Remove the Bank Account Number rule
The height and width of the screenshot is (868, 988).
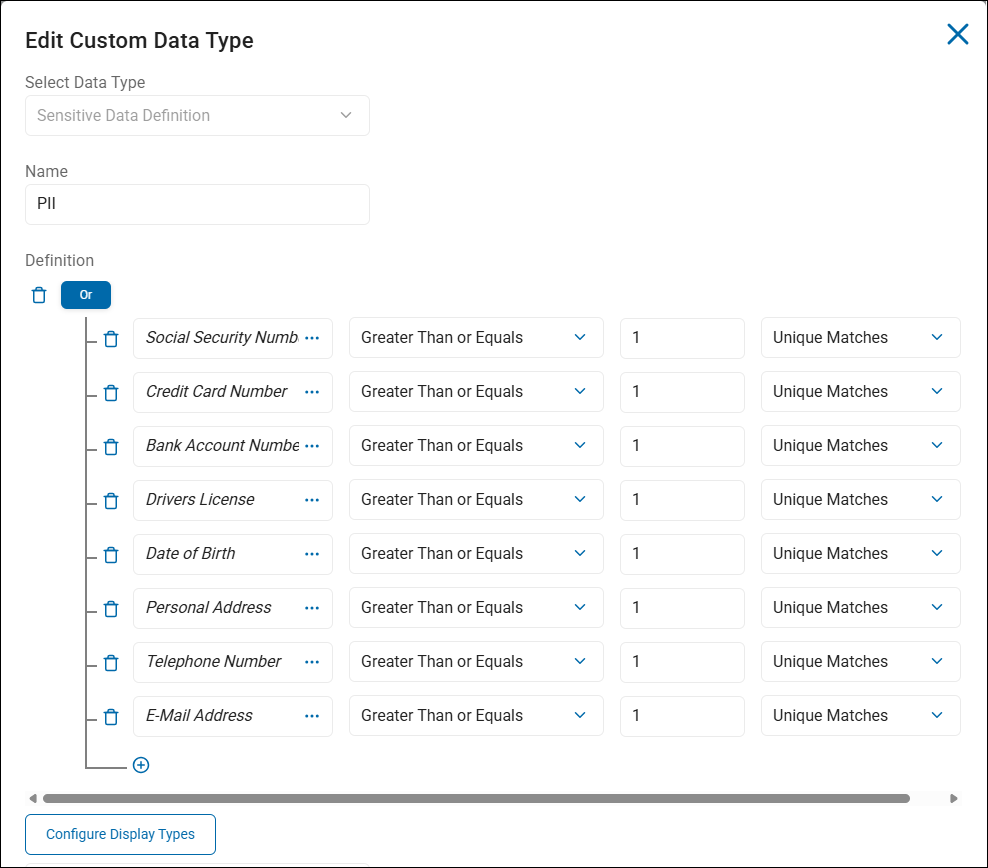pos(111,446)
